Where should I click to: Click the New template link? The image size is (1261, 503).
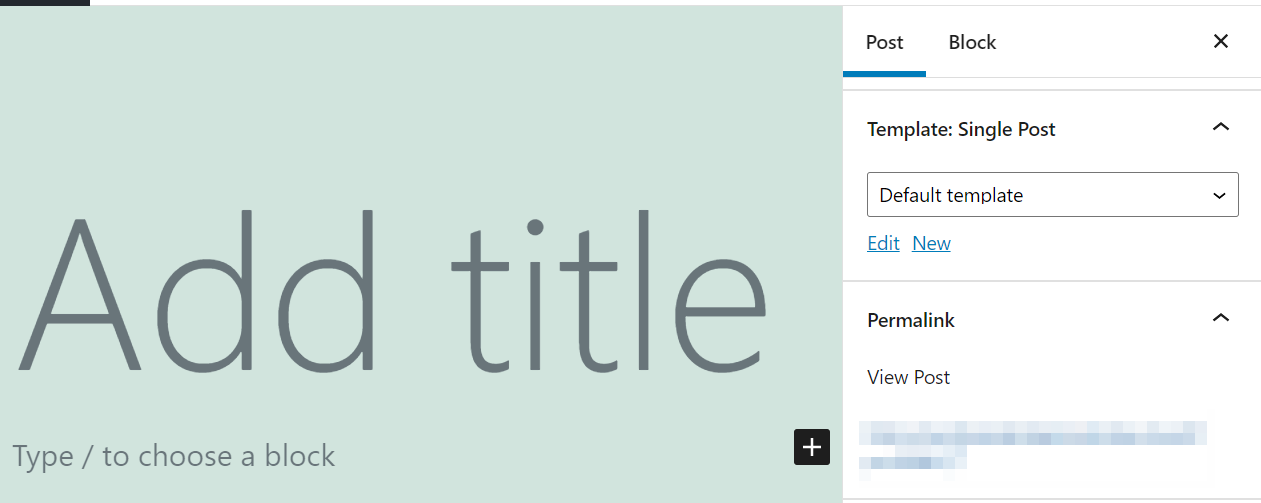[x=931, y=243]
